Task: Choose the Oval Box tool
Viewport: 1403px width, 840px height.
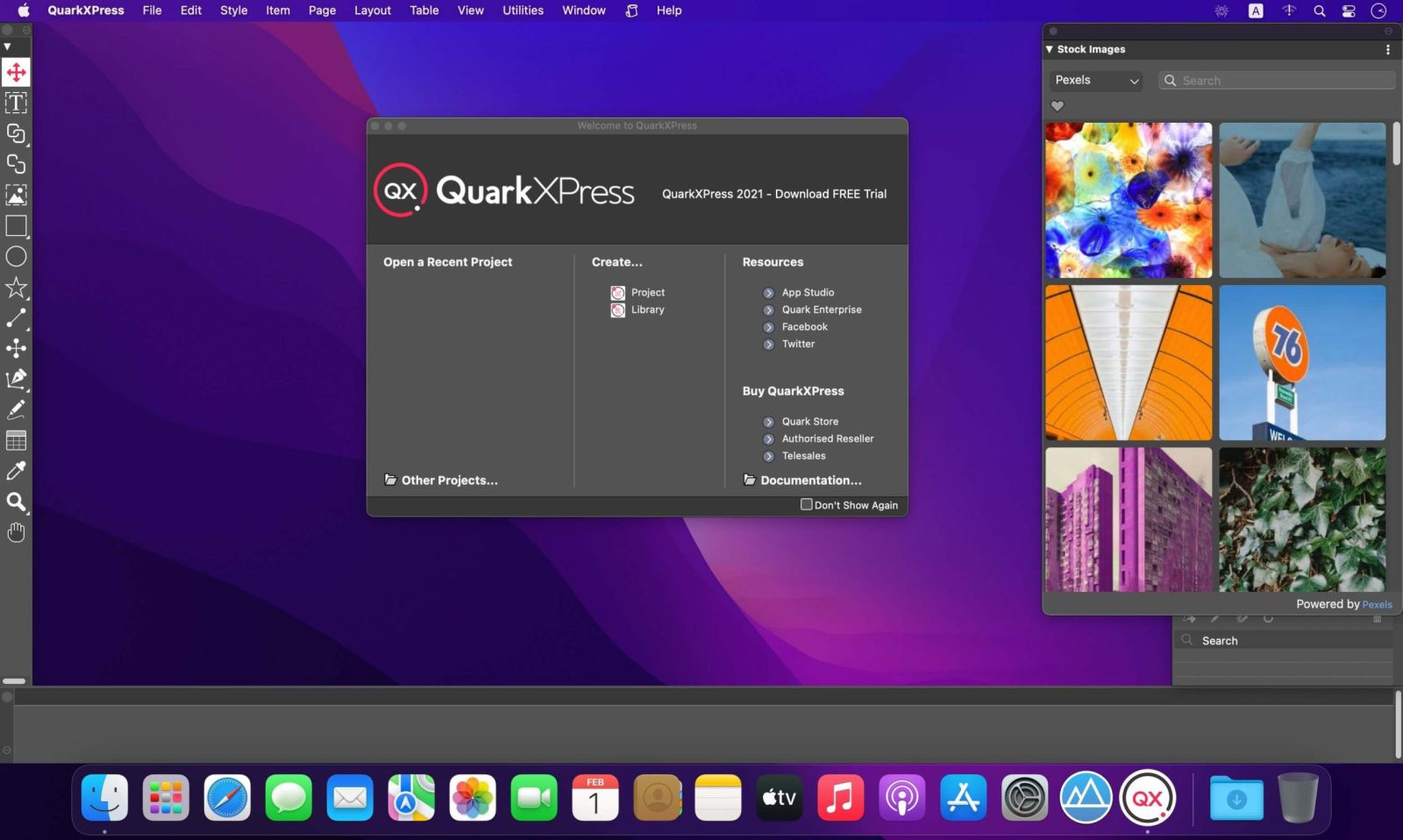Action: tap(15, 256)
